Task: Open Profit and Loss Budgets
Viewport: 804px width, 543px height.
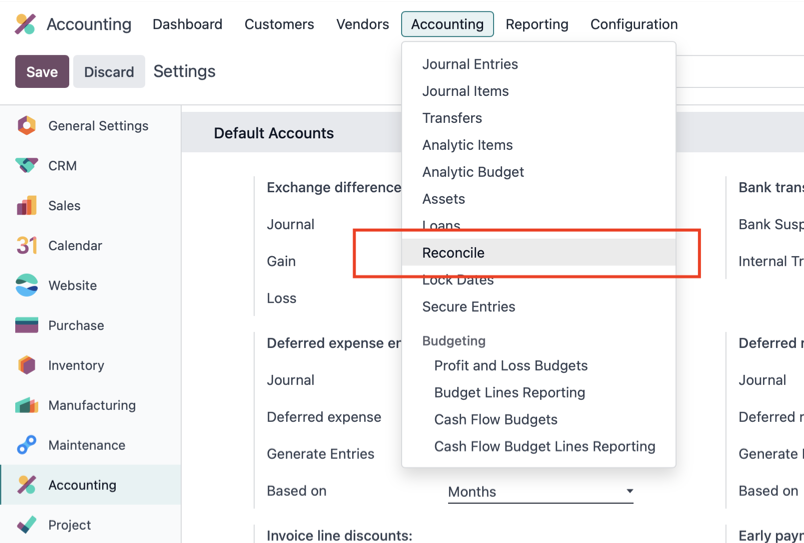Action: (539, 366)
